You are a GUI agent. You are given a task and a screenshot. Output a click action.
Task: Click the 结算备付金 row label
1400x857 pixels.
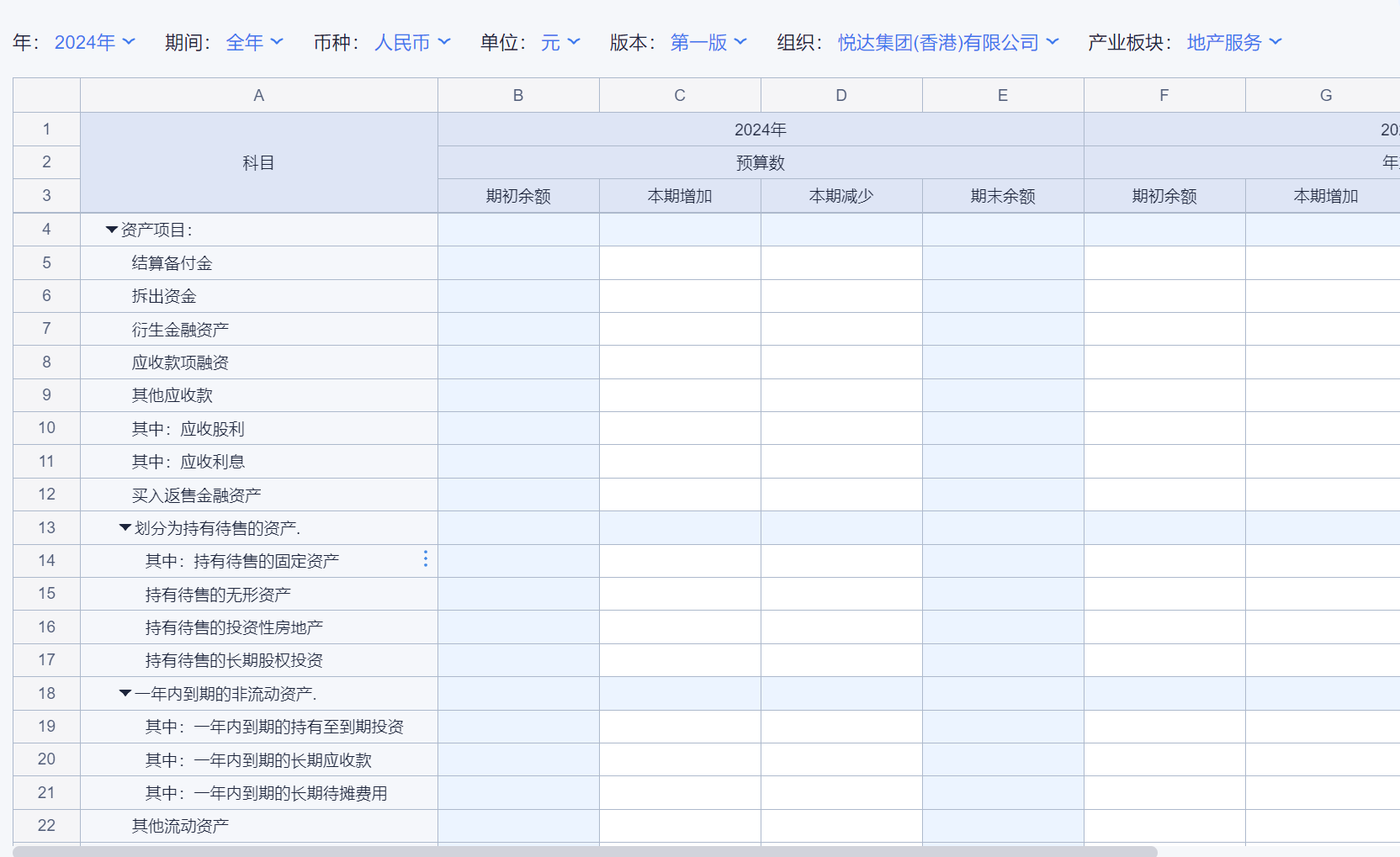click(x=172, y=263)
